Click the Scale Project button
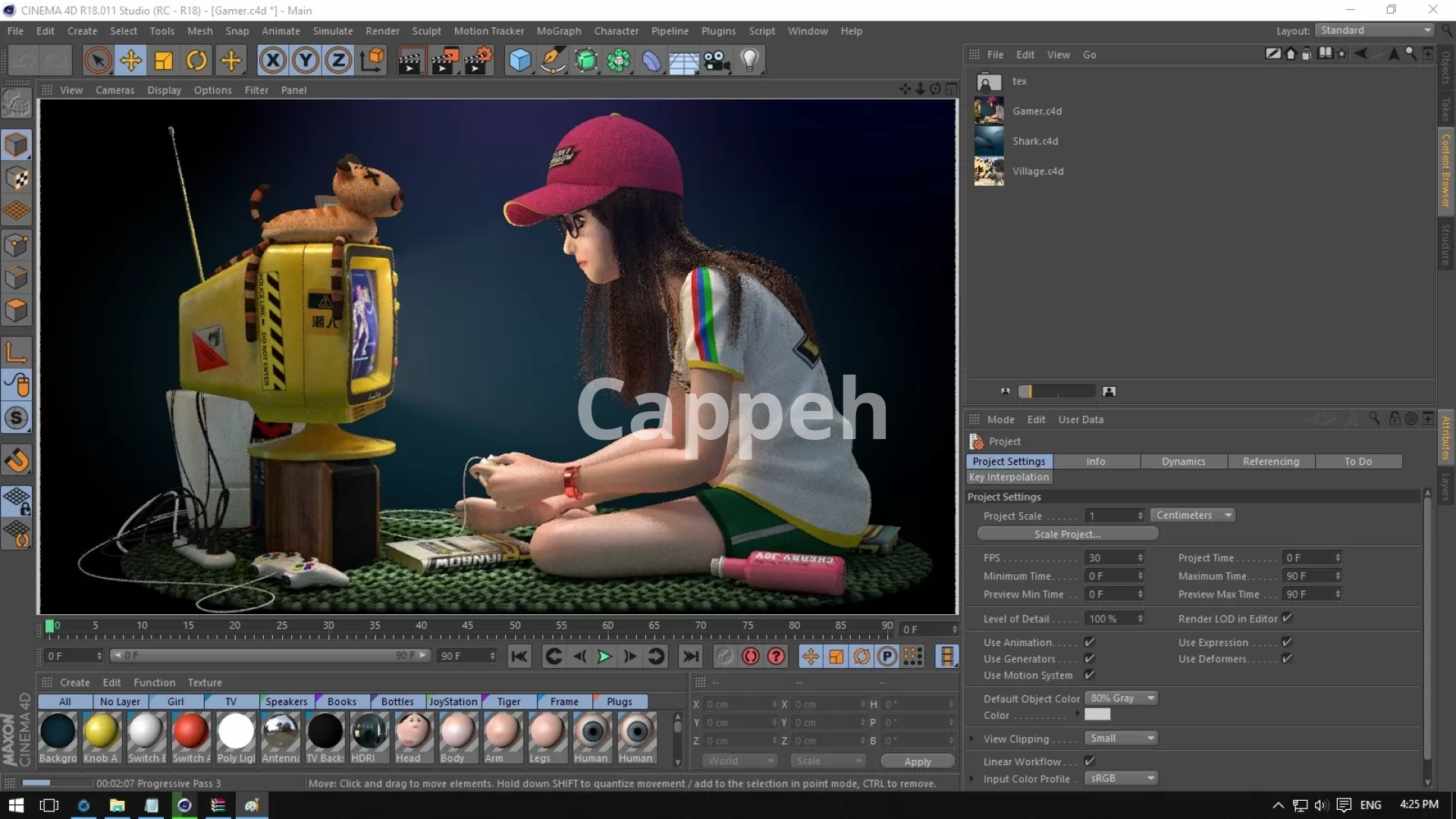The height and width of the screenshot is (819, 1456). pos(1067,535)
